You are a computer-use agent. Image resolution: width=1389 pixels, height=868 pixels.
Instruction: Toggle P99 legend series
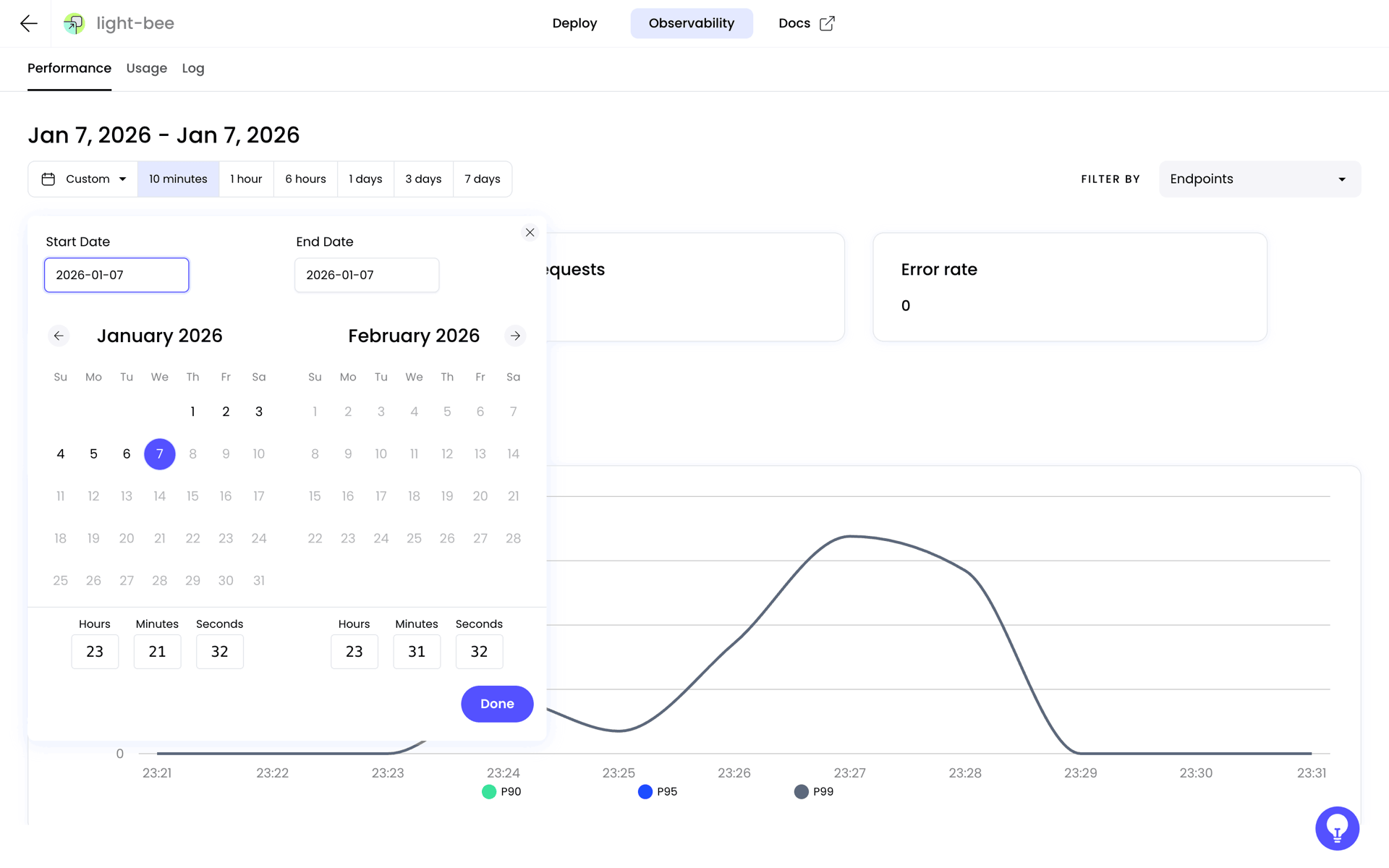click(814, 791)
